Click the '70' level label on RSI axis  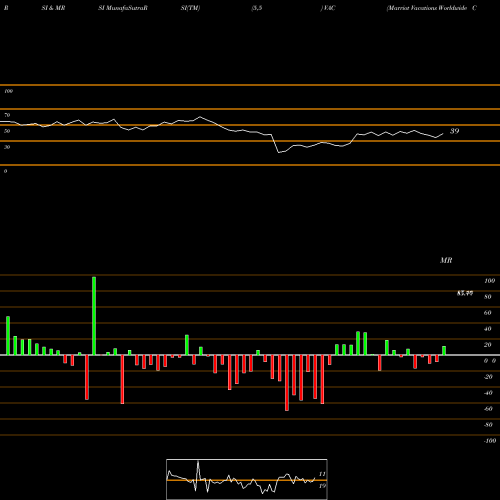(x=7, y=115)
